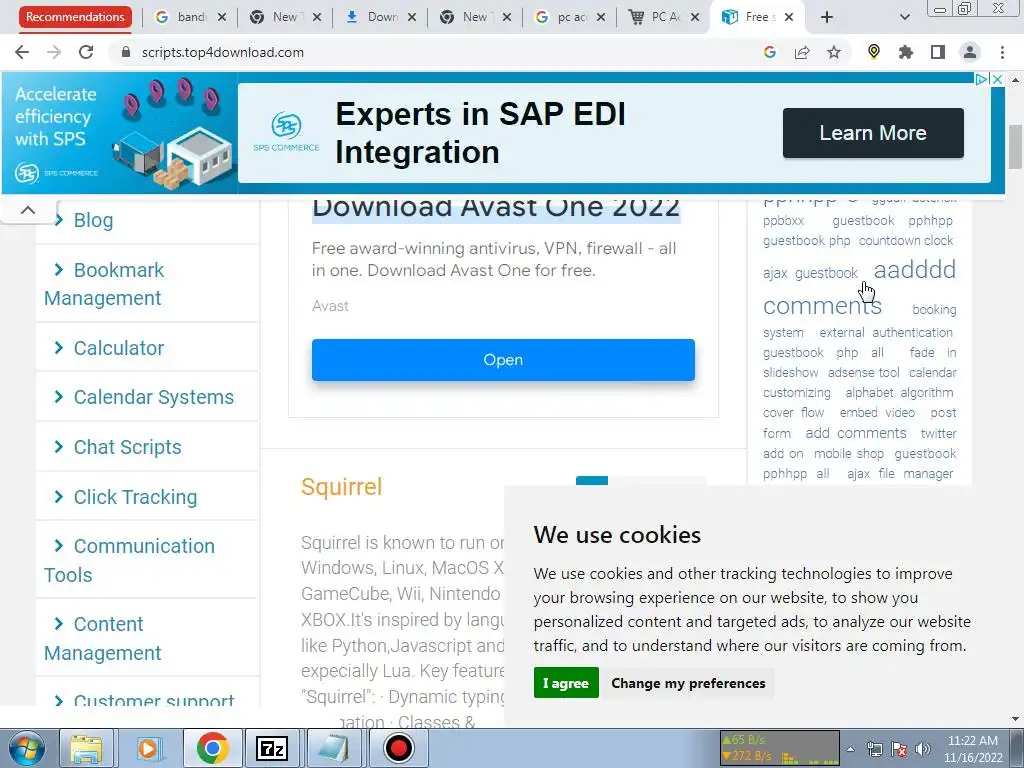1024x768 pixels.
Task: Switch to the 'pc ac' Google search tab
Action: point(570,17)
